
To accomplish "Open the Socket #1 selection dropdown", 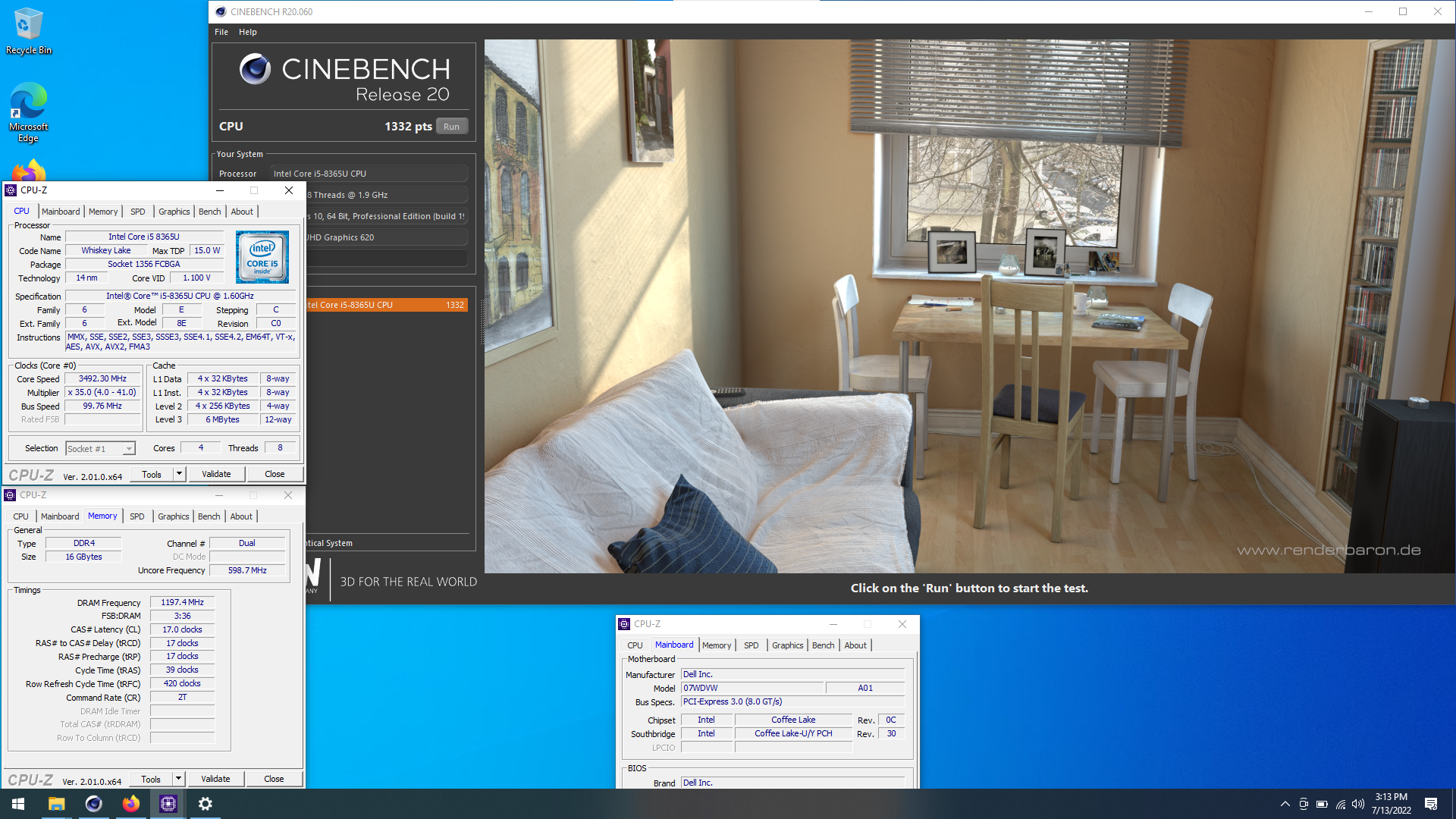I will coord(100,449).
